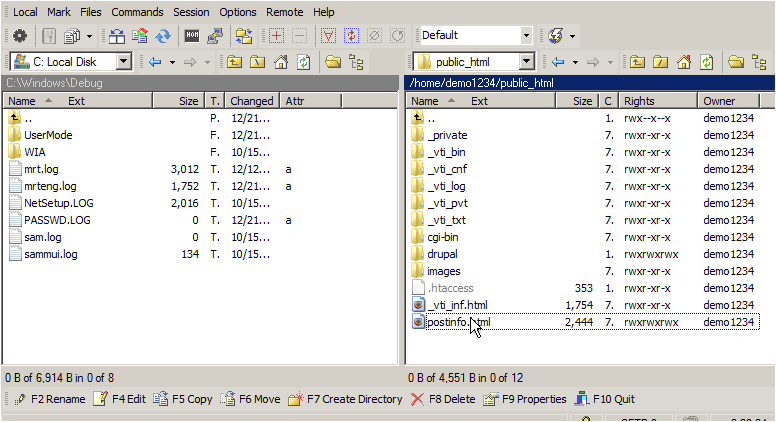Click F9 Properties button
This screenshot has width=776, height=422.
(525, 399)
